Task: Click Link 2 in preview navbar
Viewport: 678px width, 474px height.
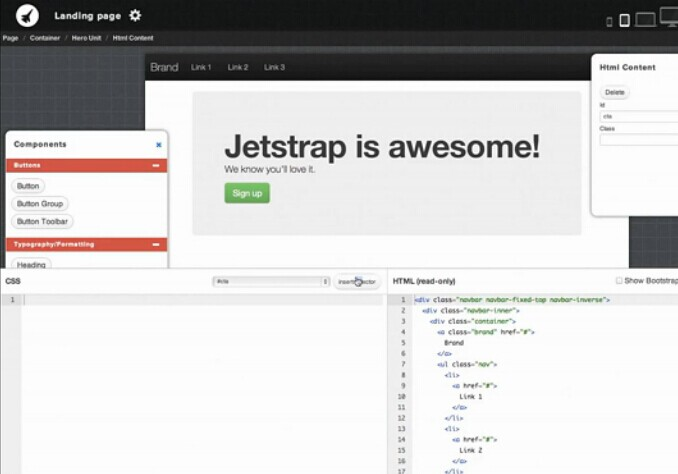Action: pyautogui.click(x=238, y=67)
